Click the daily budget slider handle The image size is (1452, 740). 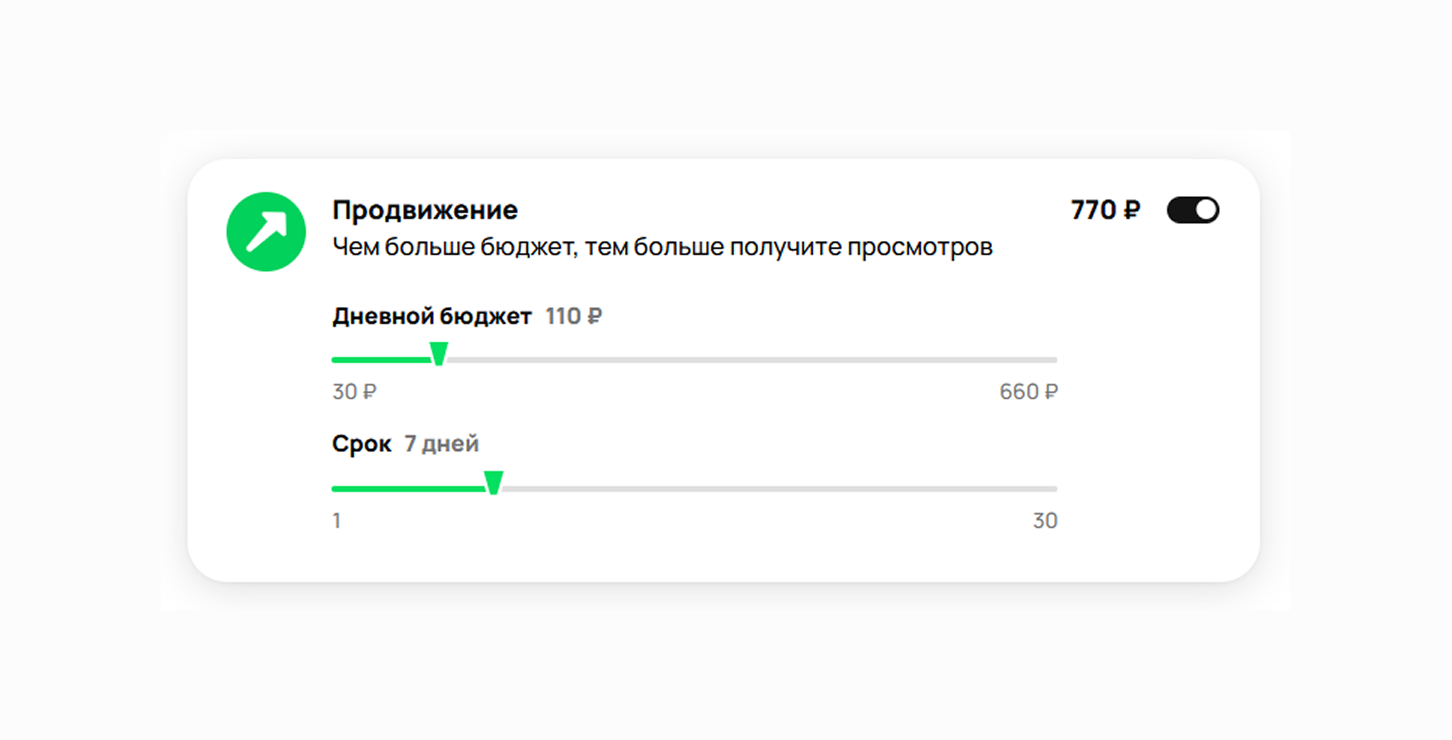click(x=438, y=354)
